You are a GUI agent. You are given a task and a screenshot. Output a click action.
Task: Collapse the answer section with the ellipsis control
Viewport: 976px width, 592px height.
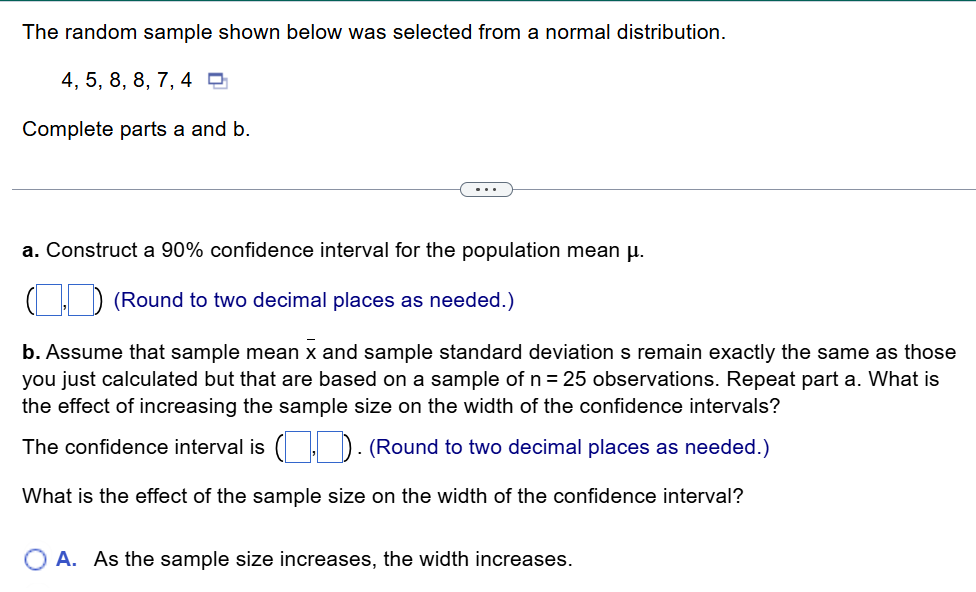coord(486,188)
